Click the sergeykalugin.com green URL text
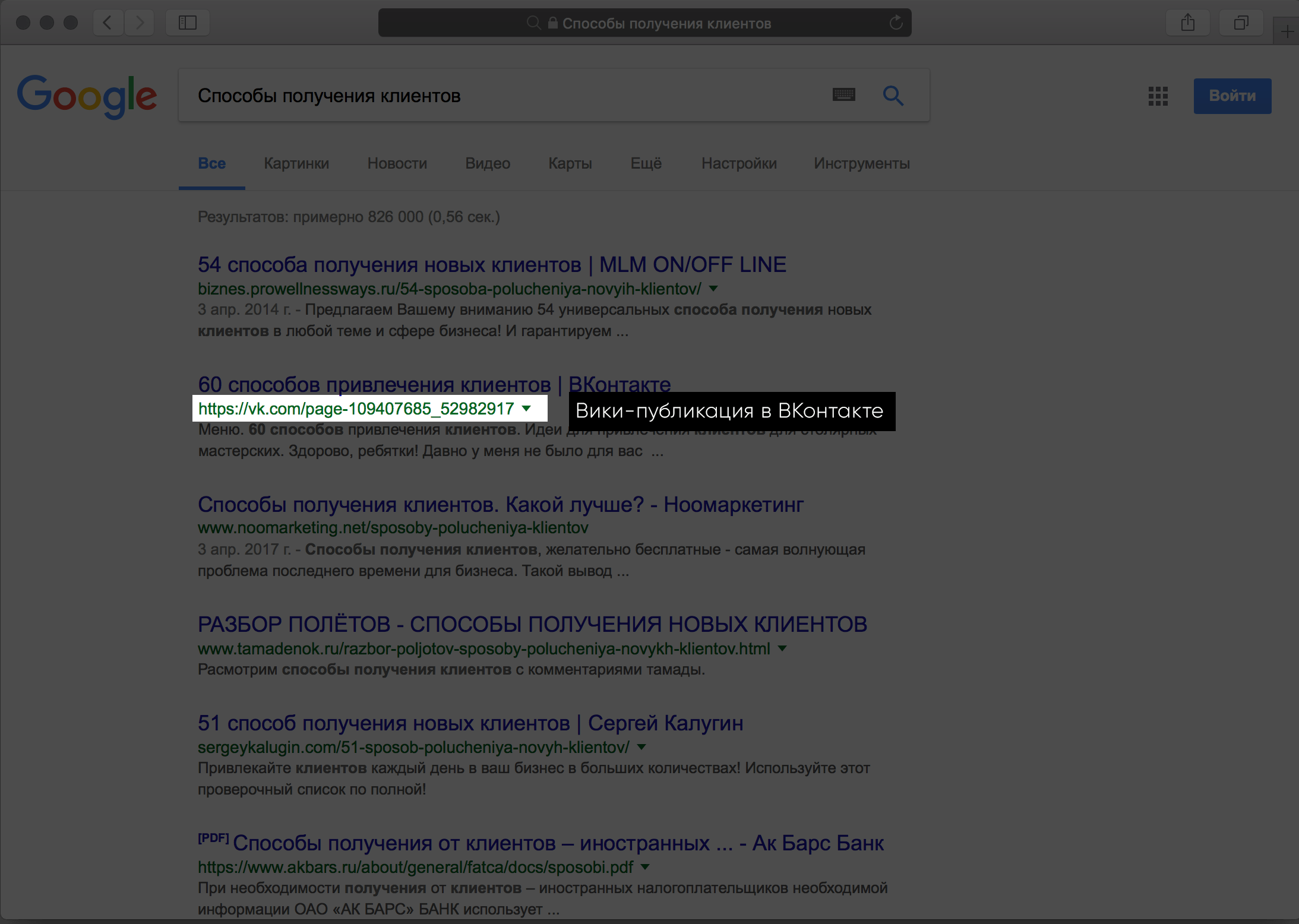The image size is (1299, 924). coord(413,748)
